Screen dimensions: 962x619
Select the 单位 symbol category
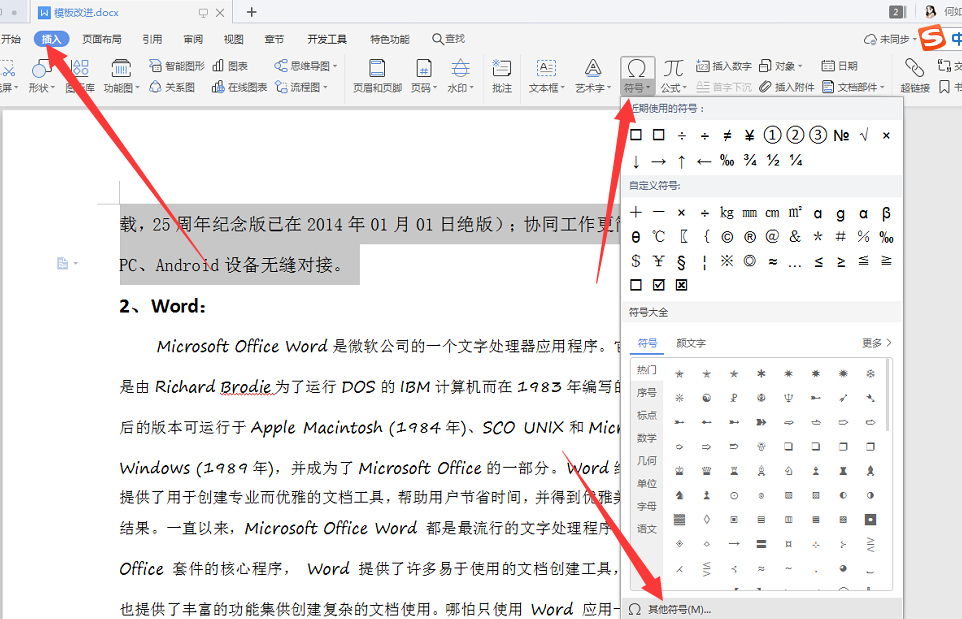click(647, 483)
